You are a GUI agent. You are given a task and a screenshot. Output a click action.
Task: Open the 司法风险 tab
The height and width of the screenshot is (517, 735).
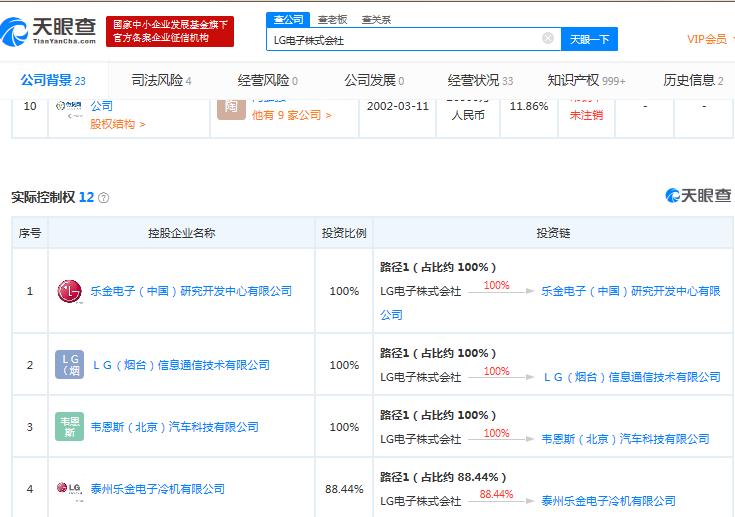161,81
